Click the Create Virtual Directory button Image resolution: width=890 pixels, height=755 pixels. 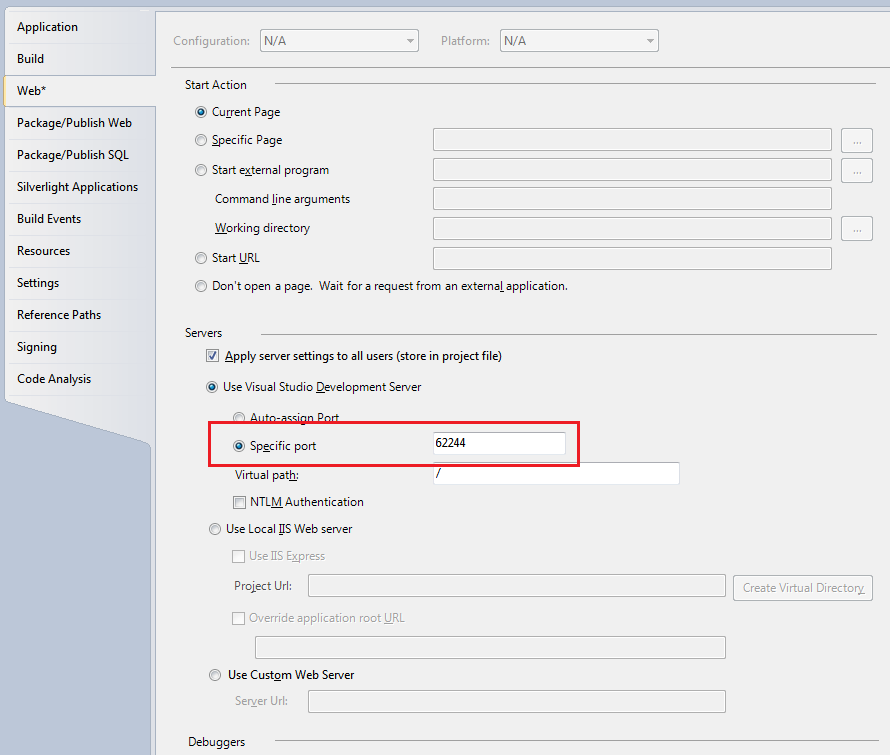[x=803, y=588]
